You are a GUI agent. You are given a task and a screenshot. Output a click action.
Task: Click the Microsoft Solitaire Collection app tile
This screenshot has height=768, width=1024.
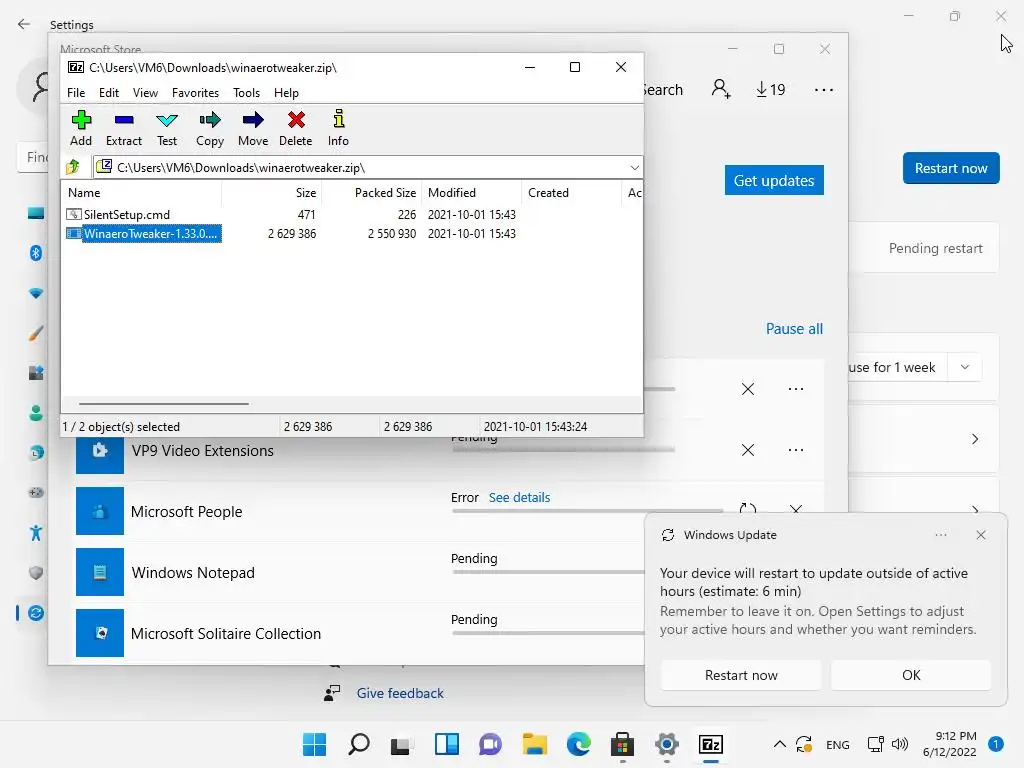click(100, 633)
